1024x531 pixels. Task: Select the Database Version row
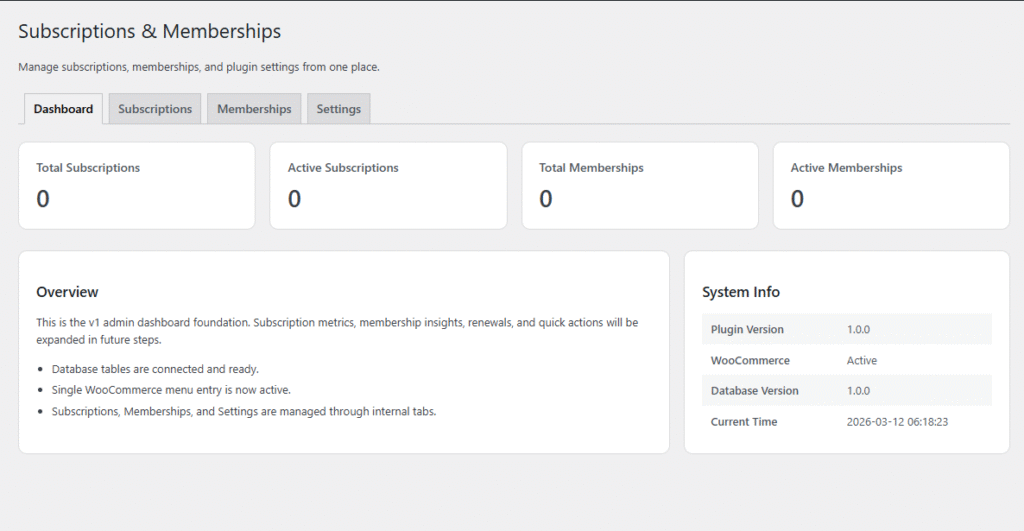tap(847, 391)
